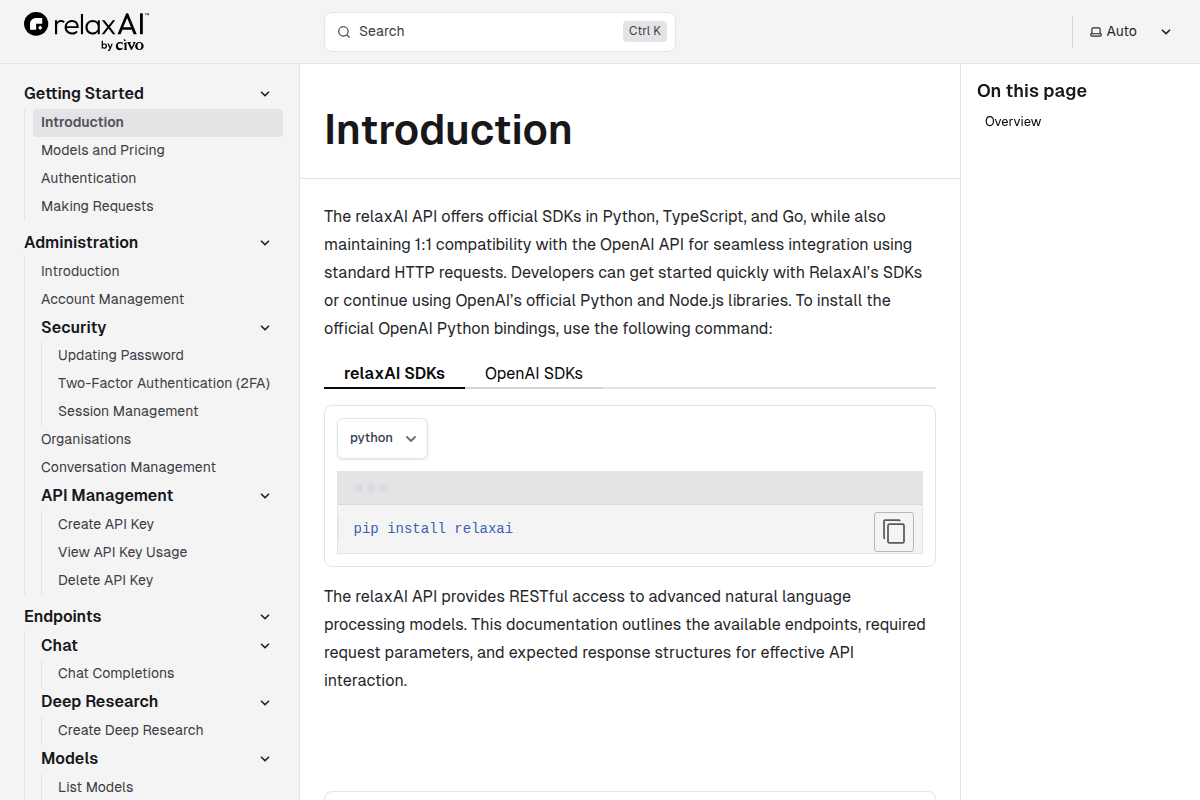The height and width of the screenshot is (800, 1200).
Task: Click the Ctrl K shortcut badge
Action: [645, 31]
